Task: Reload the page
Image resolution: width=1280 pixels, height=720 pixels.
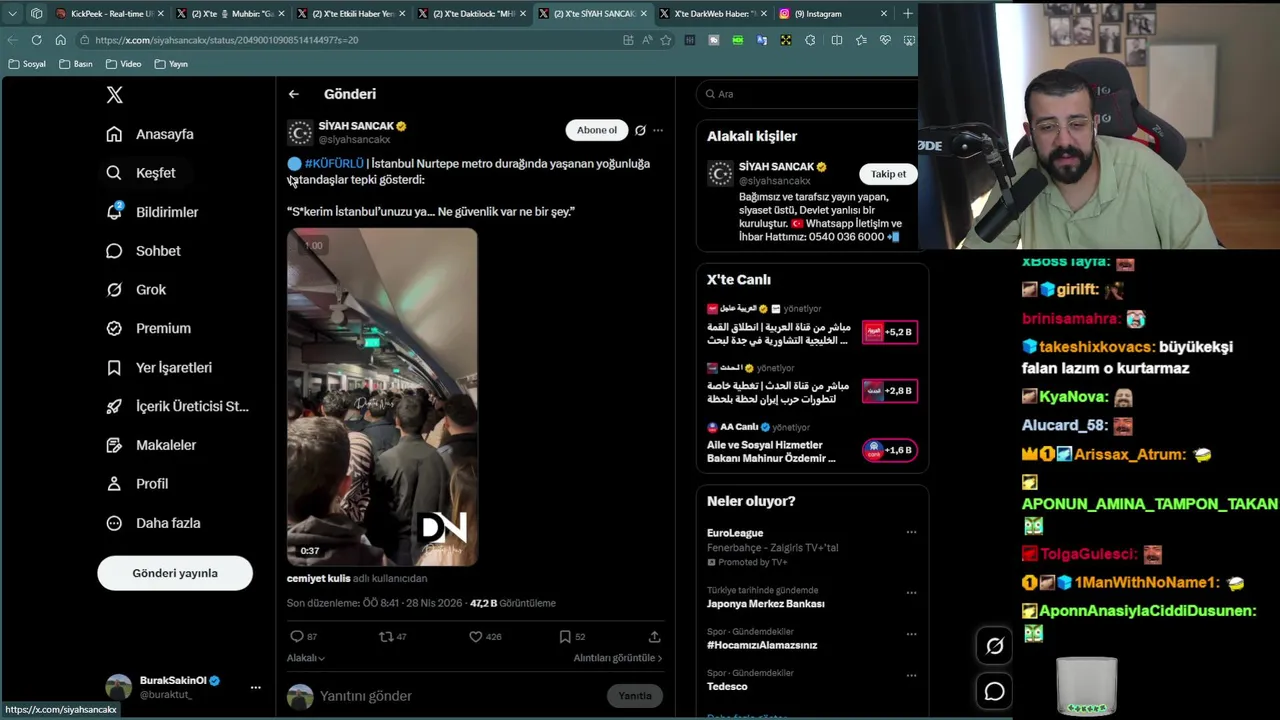Action: point(36,40)
